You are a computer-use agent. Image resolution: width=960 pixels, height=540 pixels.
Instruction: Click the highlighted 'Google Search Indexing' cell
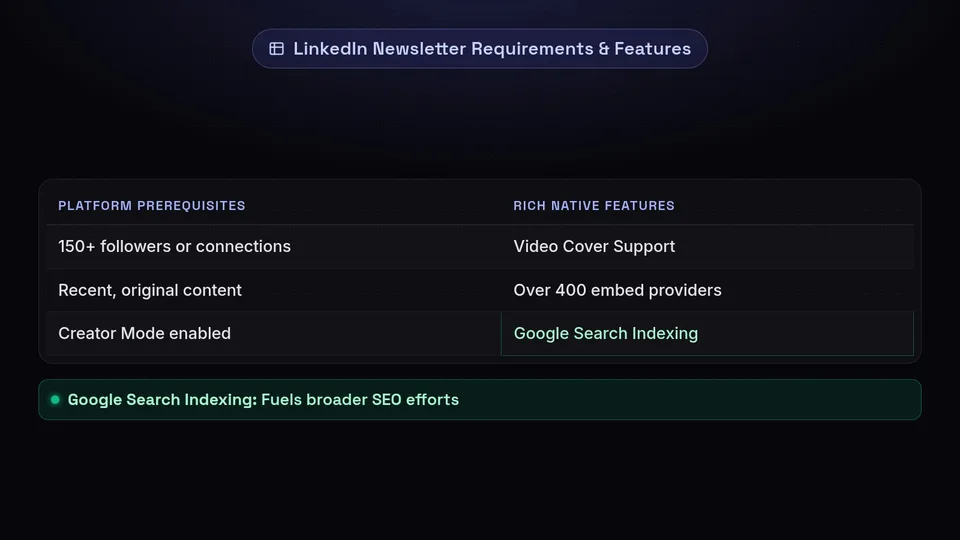coord(707,333)
